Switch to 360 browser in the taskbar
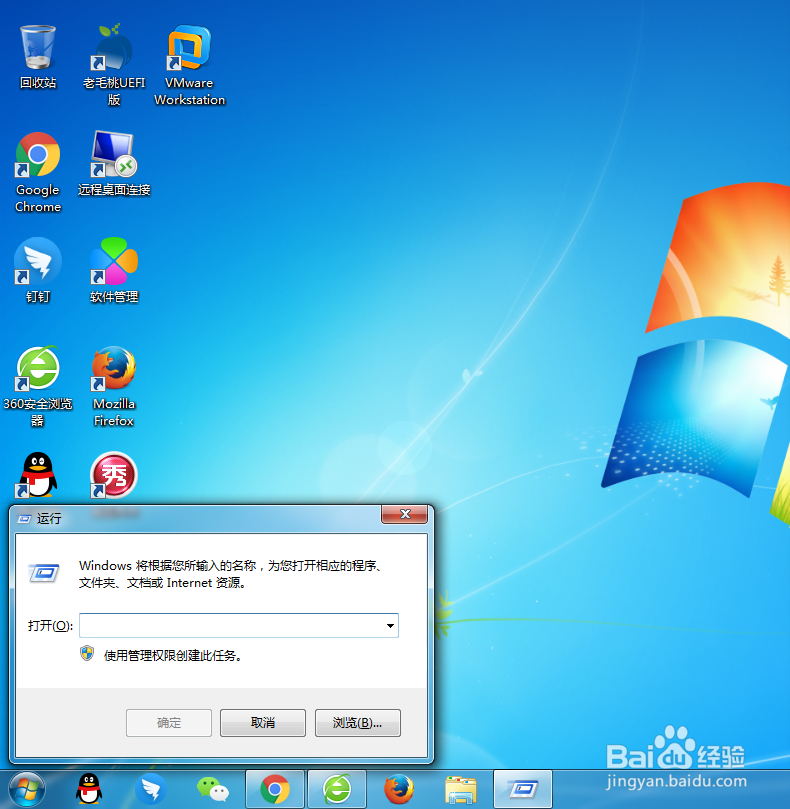Viewport: 790px width, 809px height. point(337,789)
